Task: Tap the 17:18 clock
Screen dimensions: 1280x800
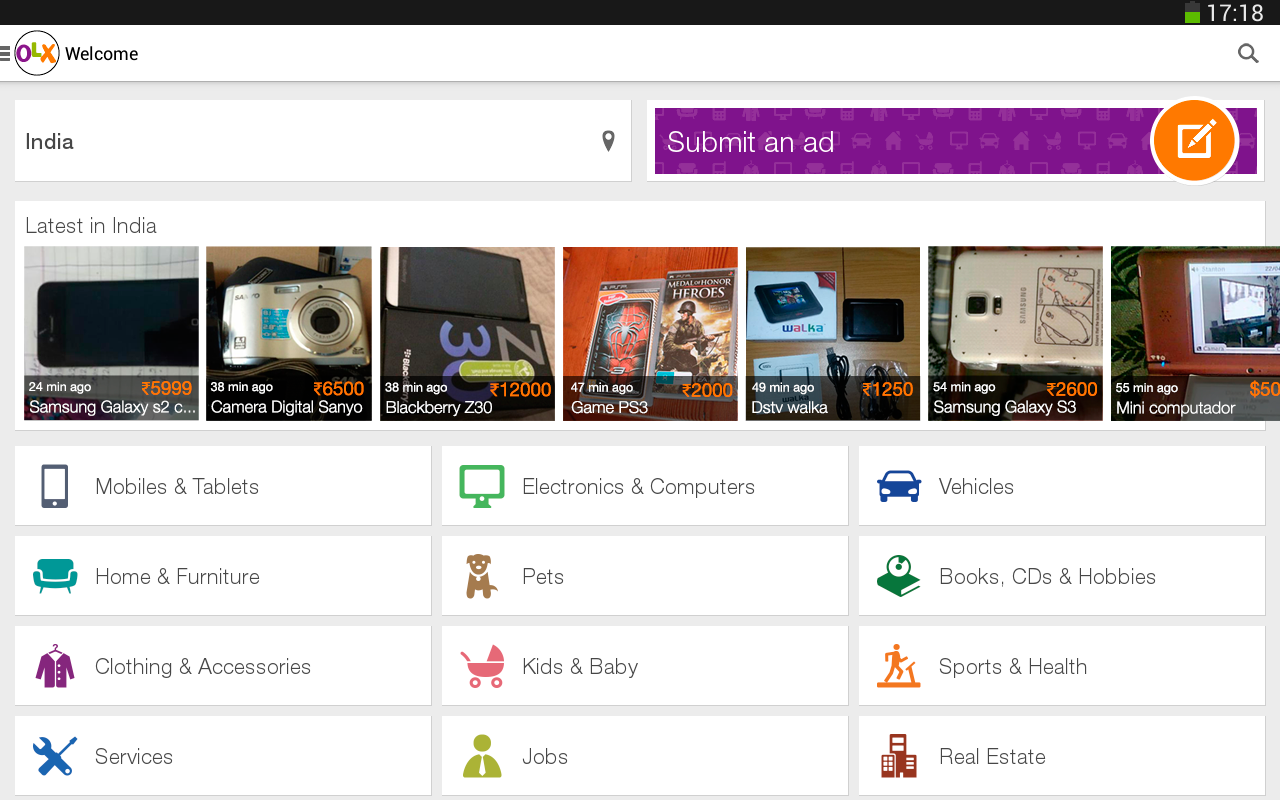Action: pyautogui.click(x=1235, y=13)
